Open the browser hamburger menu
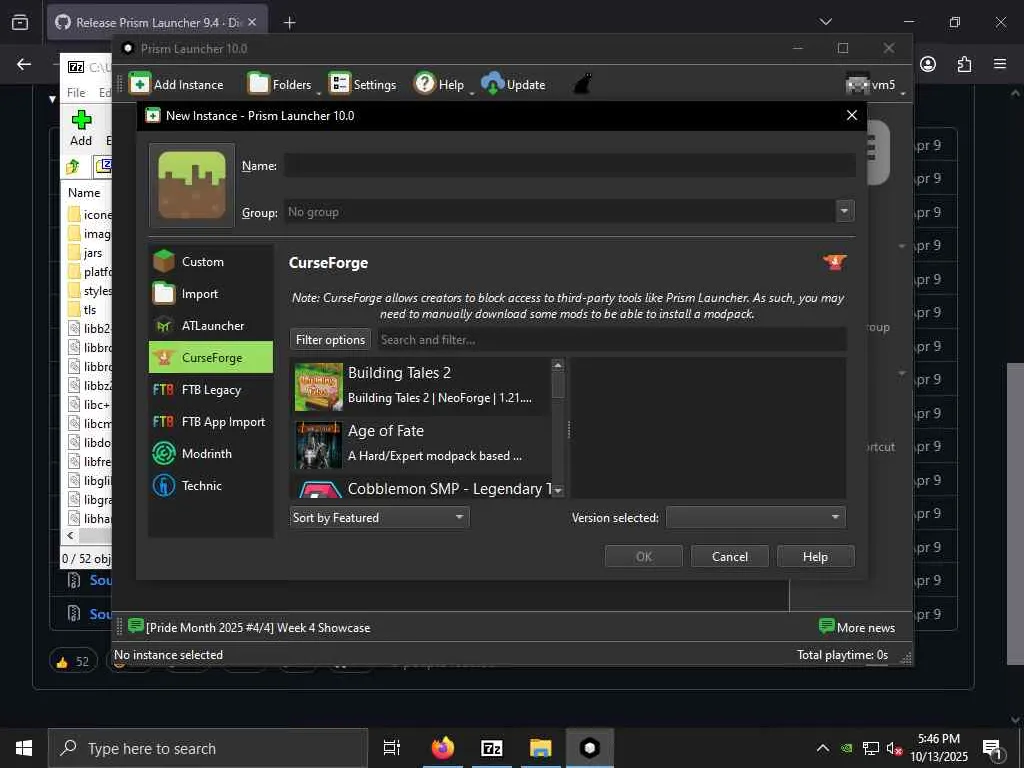This screenshot has height=768, width=1024. (x=1000, y=64)
